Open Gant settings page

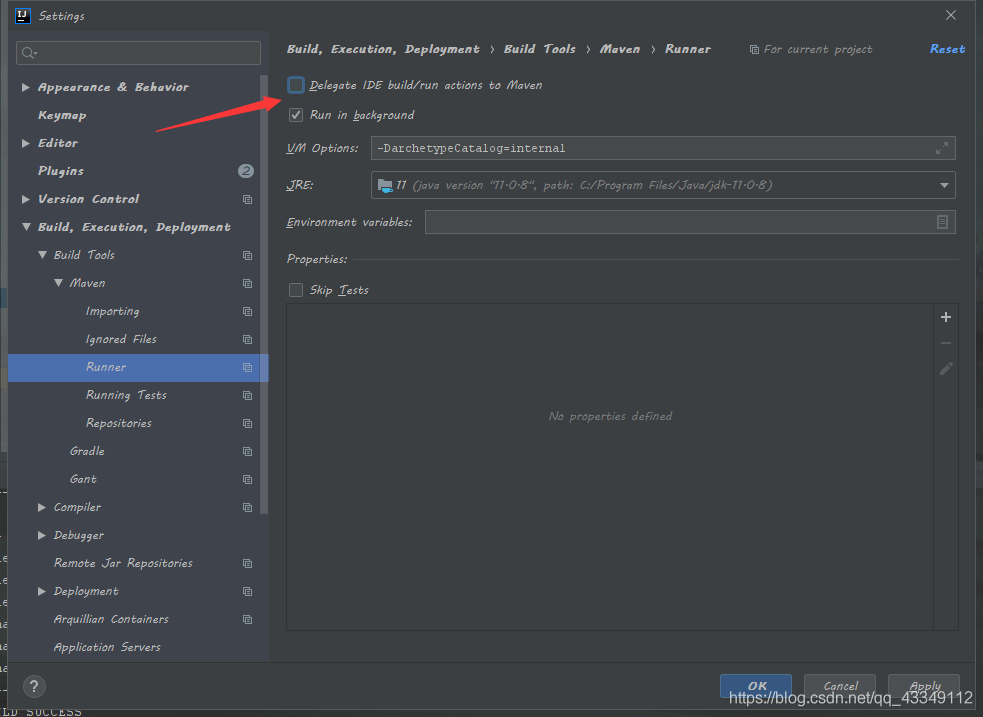click(83, 479)
